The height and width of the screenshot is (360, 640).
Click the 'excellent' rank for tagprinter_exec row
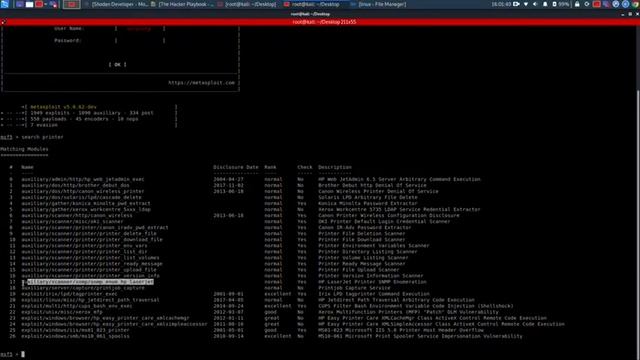coord(278,294)
